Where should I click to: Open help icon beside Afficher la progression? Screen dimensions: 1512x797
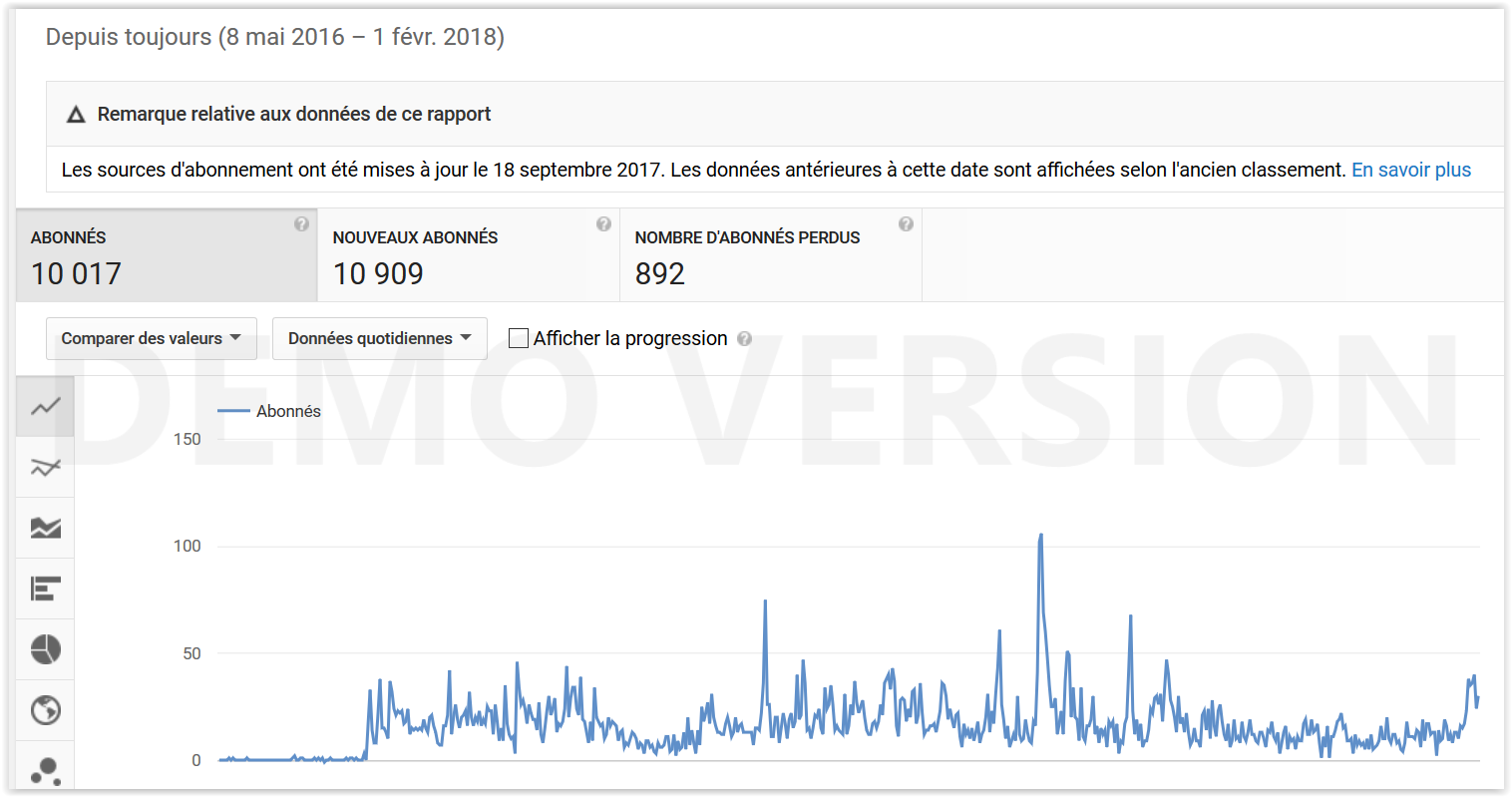[744, 339]
